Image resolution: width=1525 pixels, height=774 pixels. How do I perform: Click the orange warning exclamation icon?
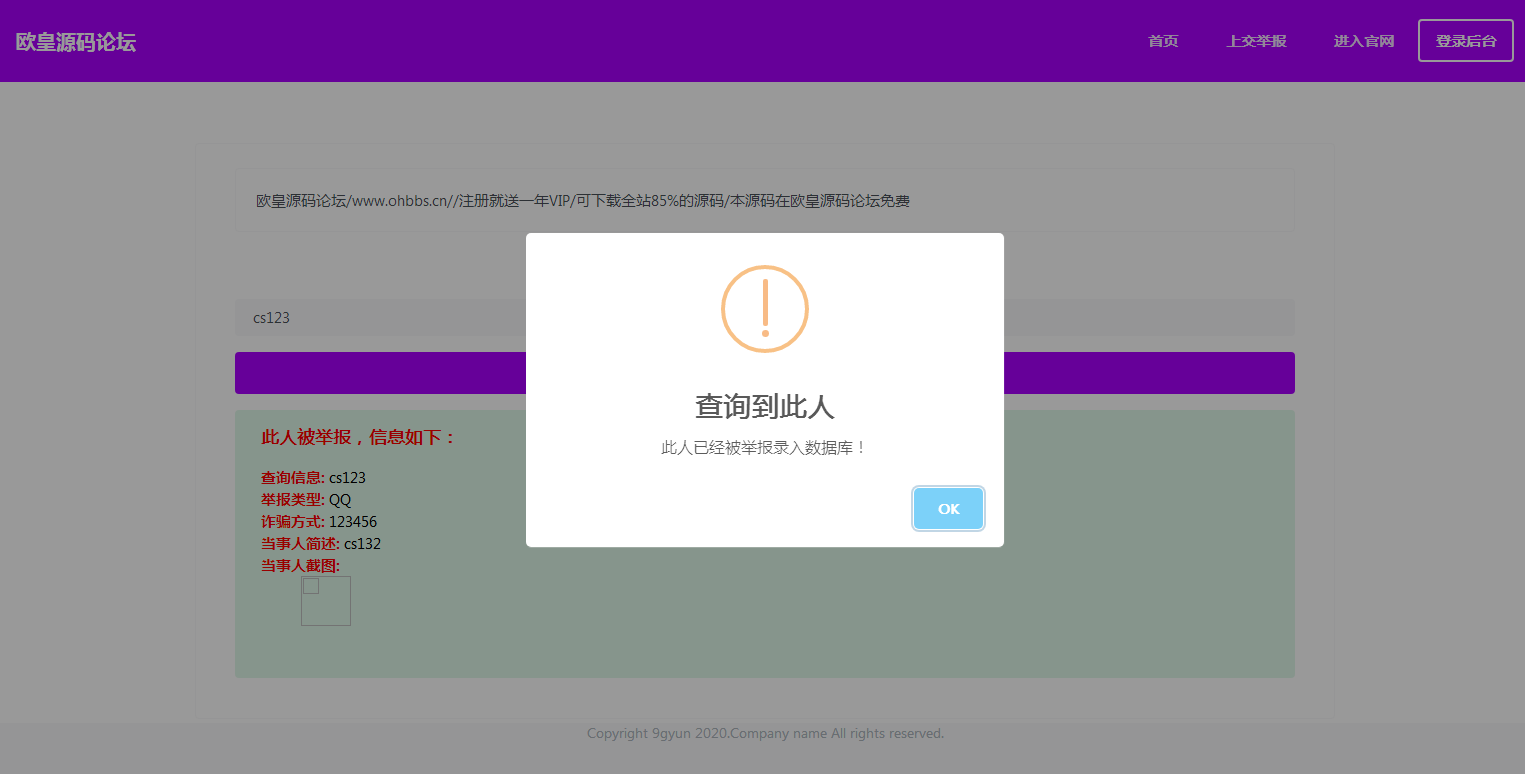tap(764, 309)
